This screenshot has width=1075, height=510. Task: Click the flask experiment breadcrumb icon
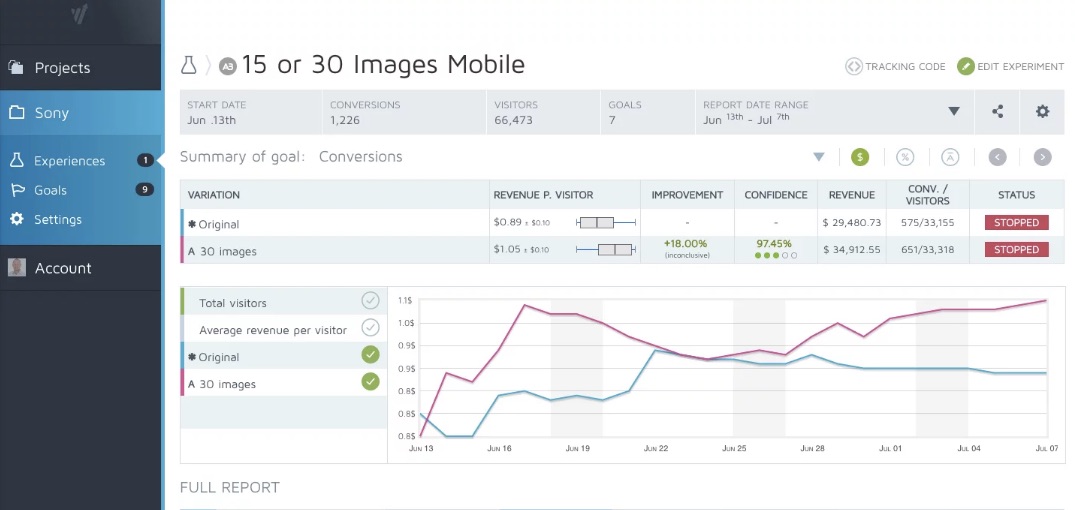(188, 65)
